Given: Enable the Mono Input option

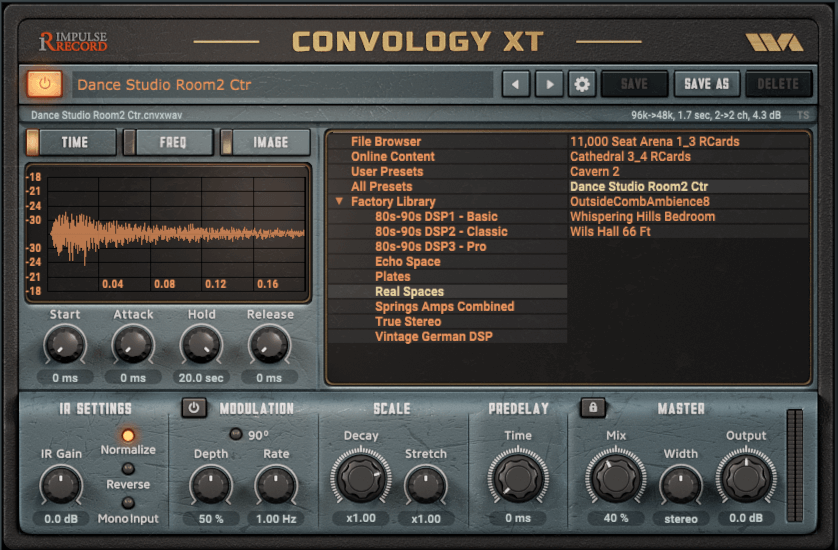Looking at the screenshot, I should click(128, 503).
